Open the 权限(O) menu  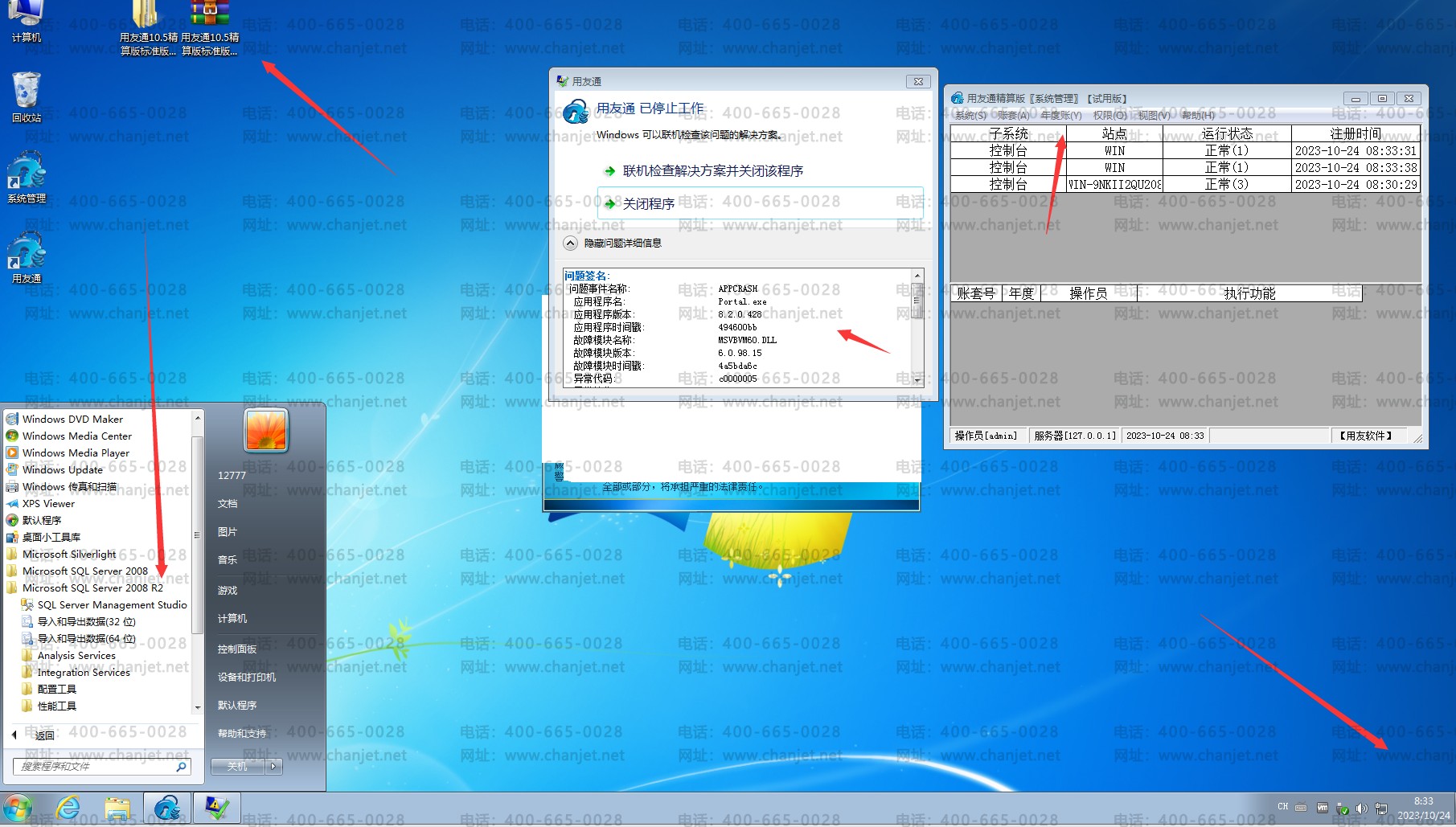(x=1109, y=115)
